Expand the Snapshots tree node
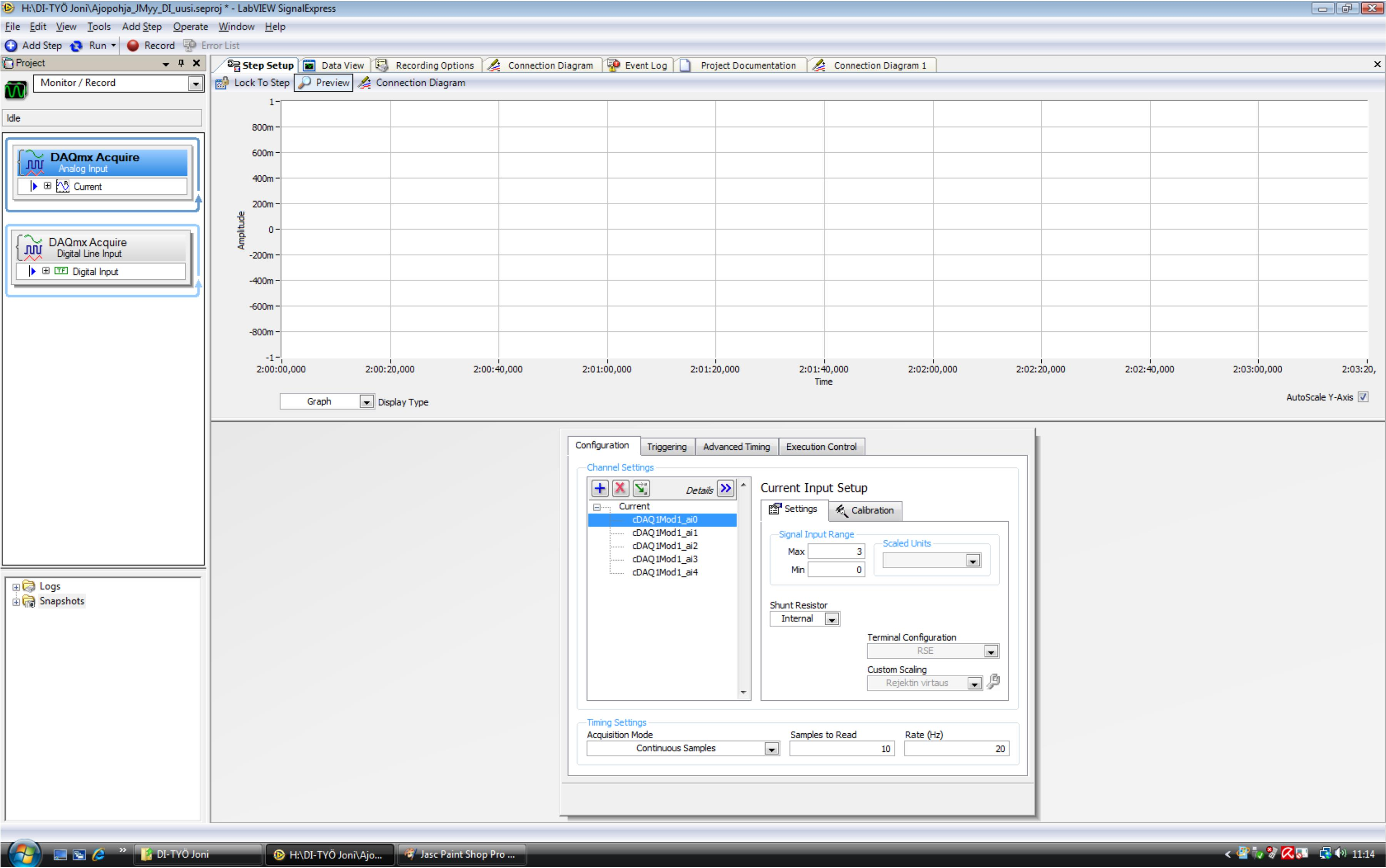 pos(16,602)
